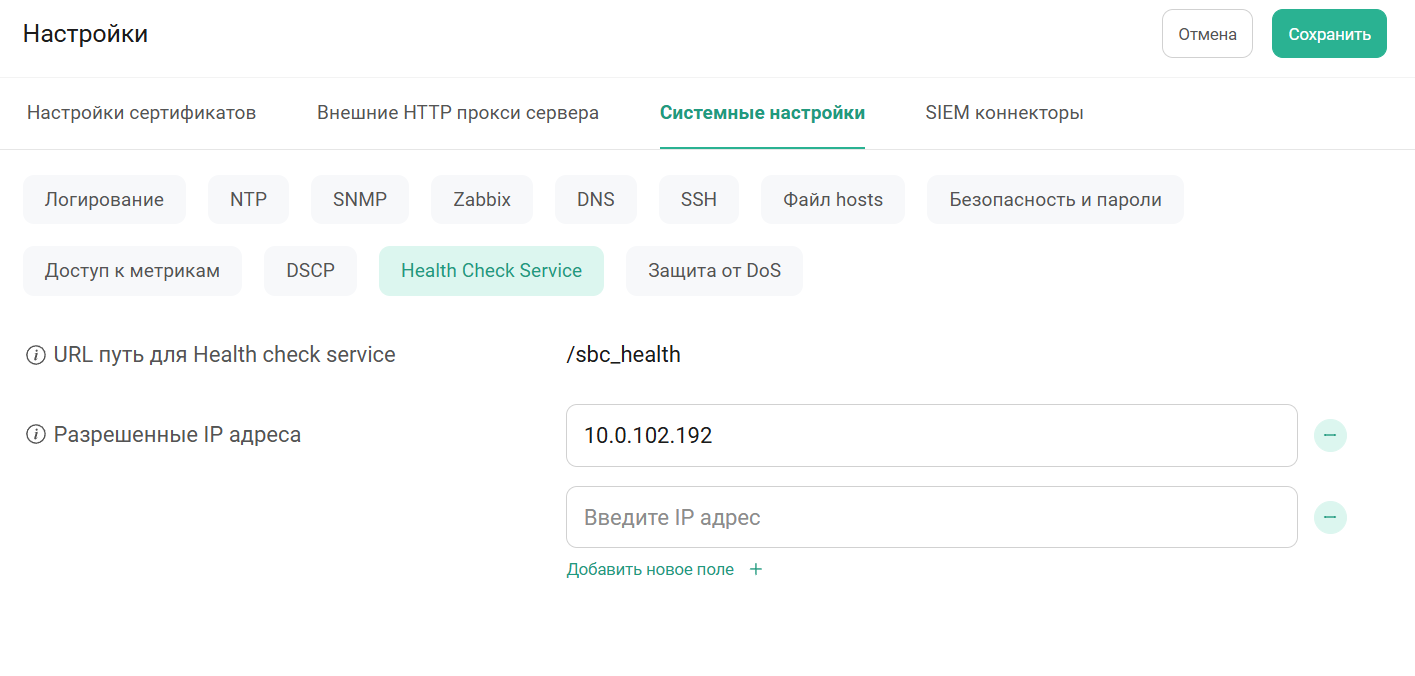Remove the 10.0.102.192 IP address row
The width and height of the screenshot is (1415, 676).
pos(1330,436)
